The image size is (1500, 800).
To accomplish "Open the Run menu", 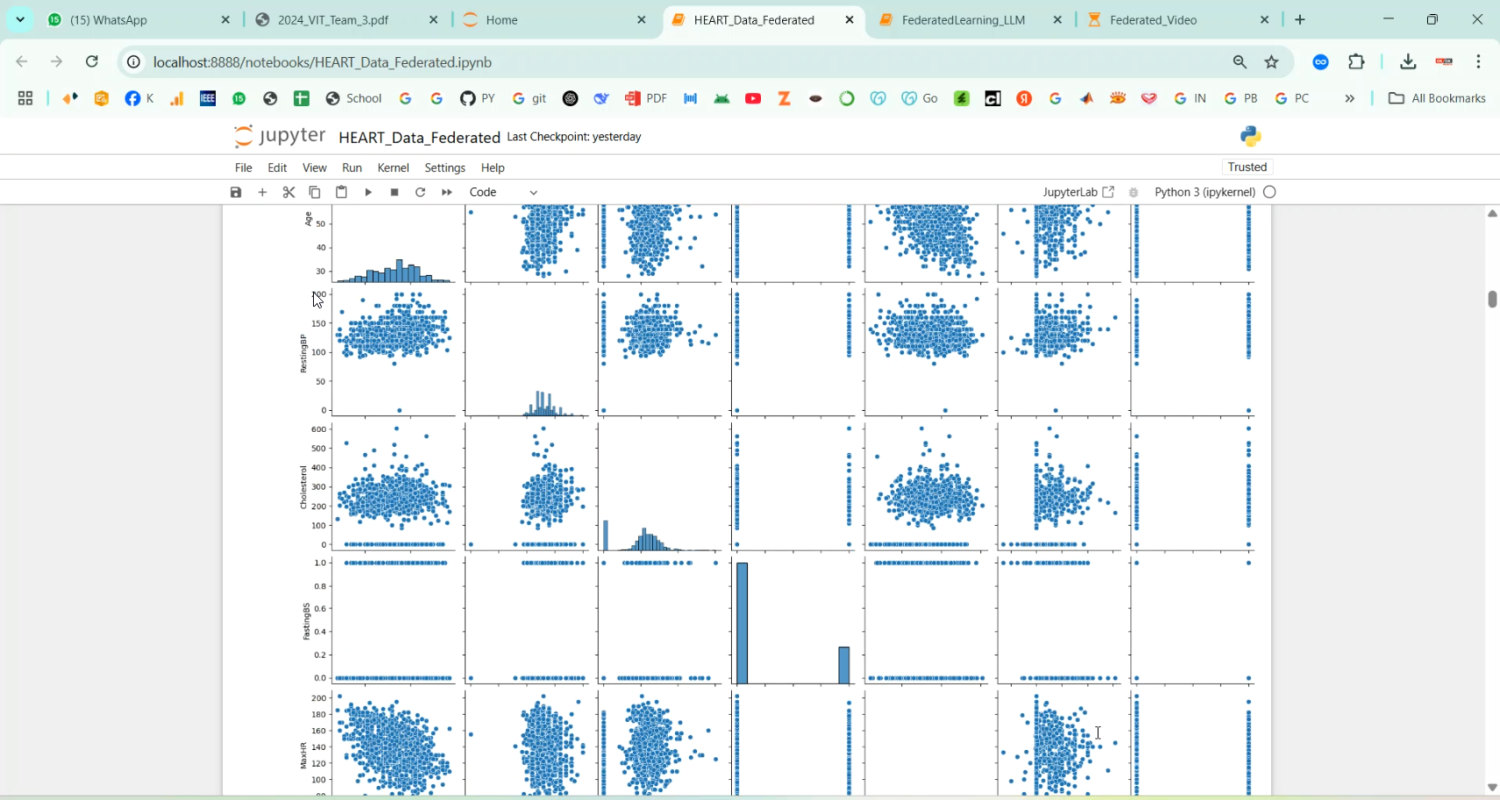I will [x=352, y=168].
